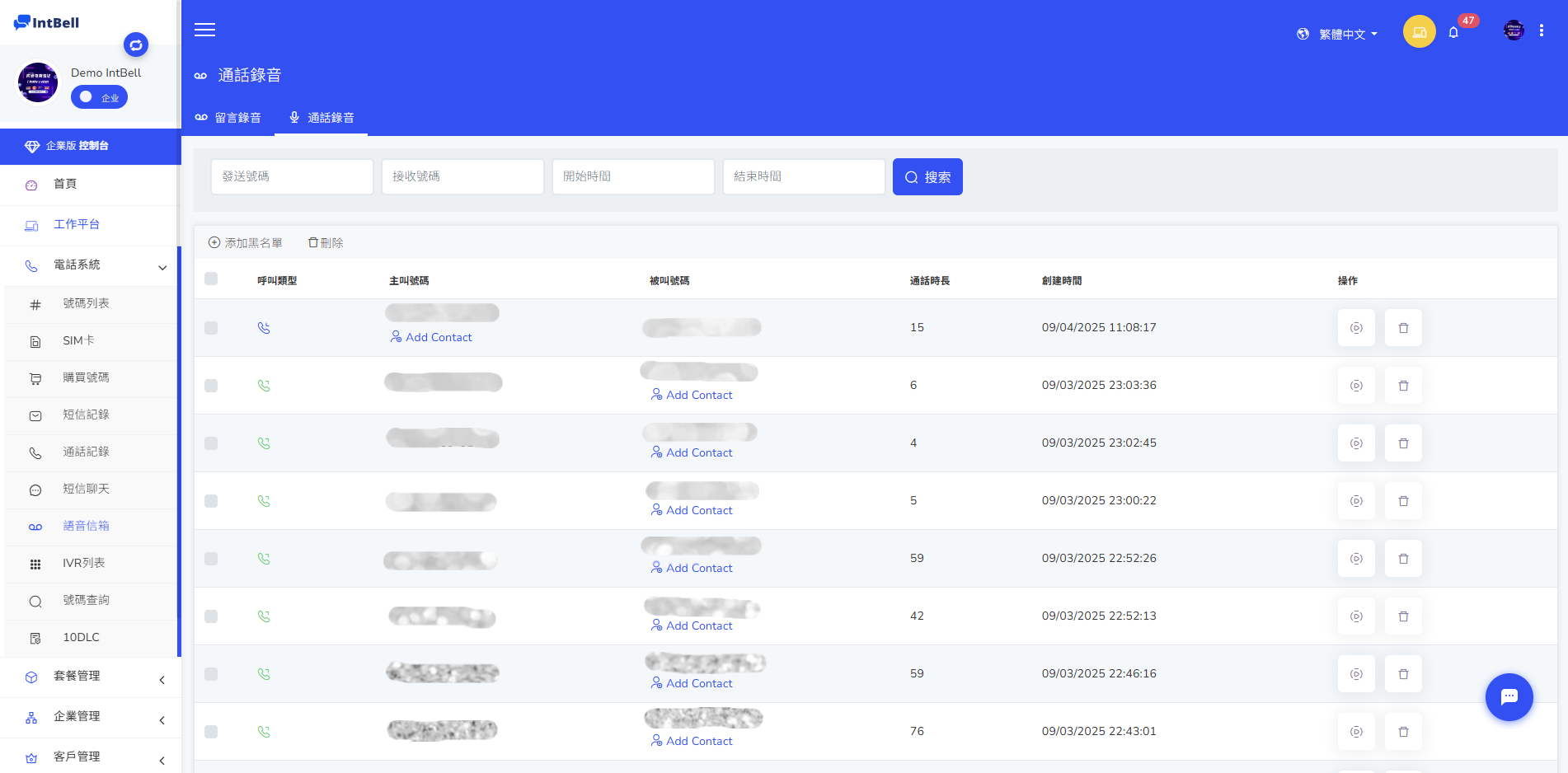Play the recording from 09/03/2025 23:02:45
The image size is (1568, 773).
pos(1356,443)
